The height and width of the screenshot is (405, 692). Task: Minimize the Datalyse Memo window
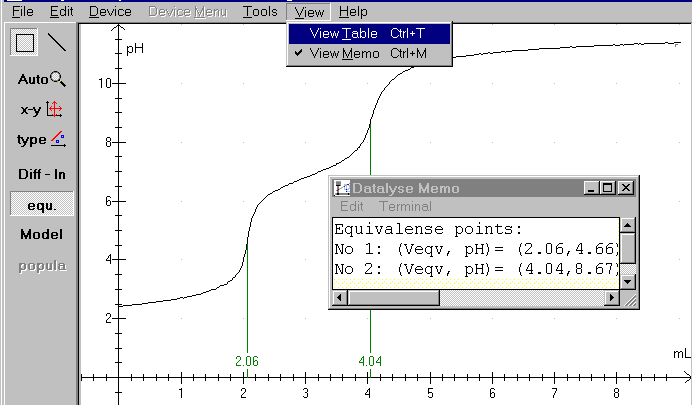pyautogui.click(x=591, y=188)
